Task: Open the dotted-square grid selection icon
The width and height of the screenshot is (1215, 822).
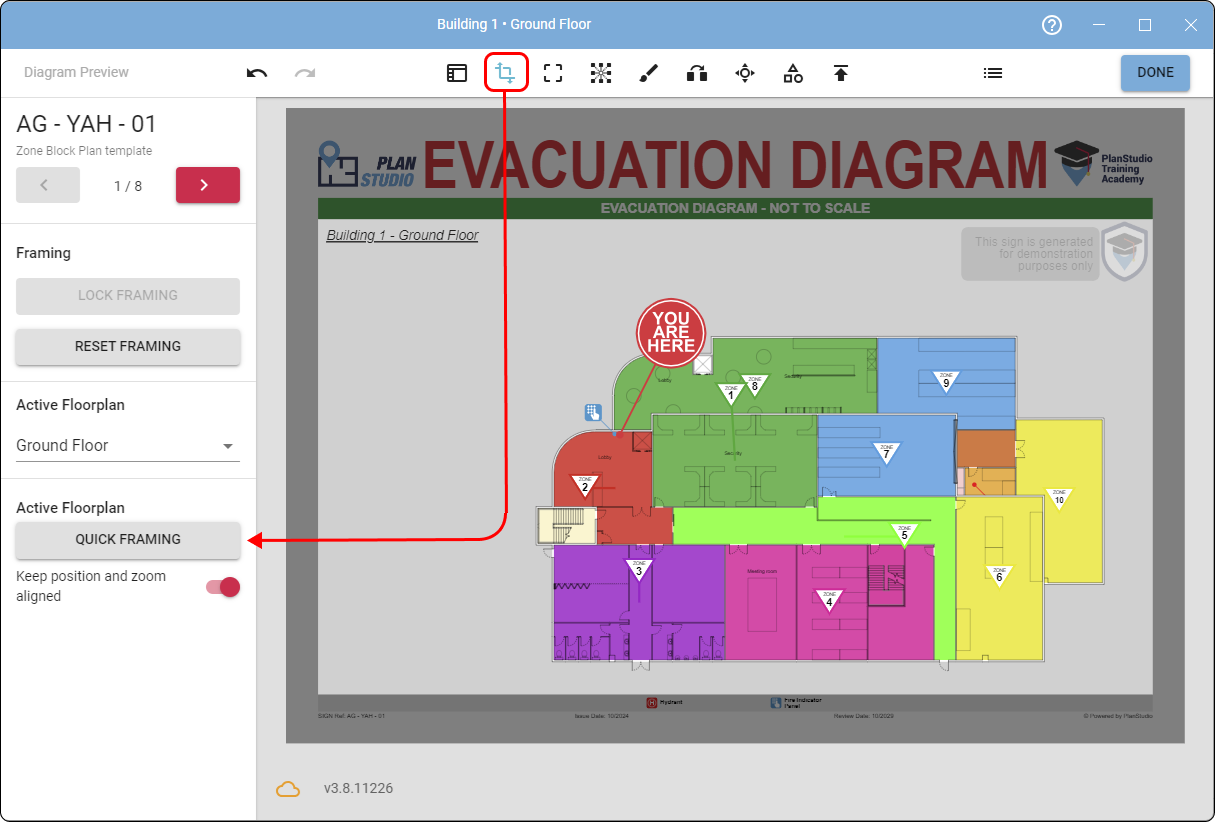Action: tap(601, 73)
